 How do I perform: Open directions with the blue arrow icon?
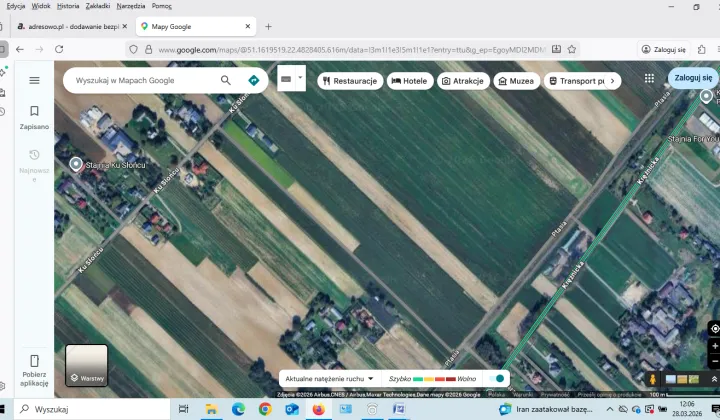click(x=254, y=80)
